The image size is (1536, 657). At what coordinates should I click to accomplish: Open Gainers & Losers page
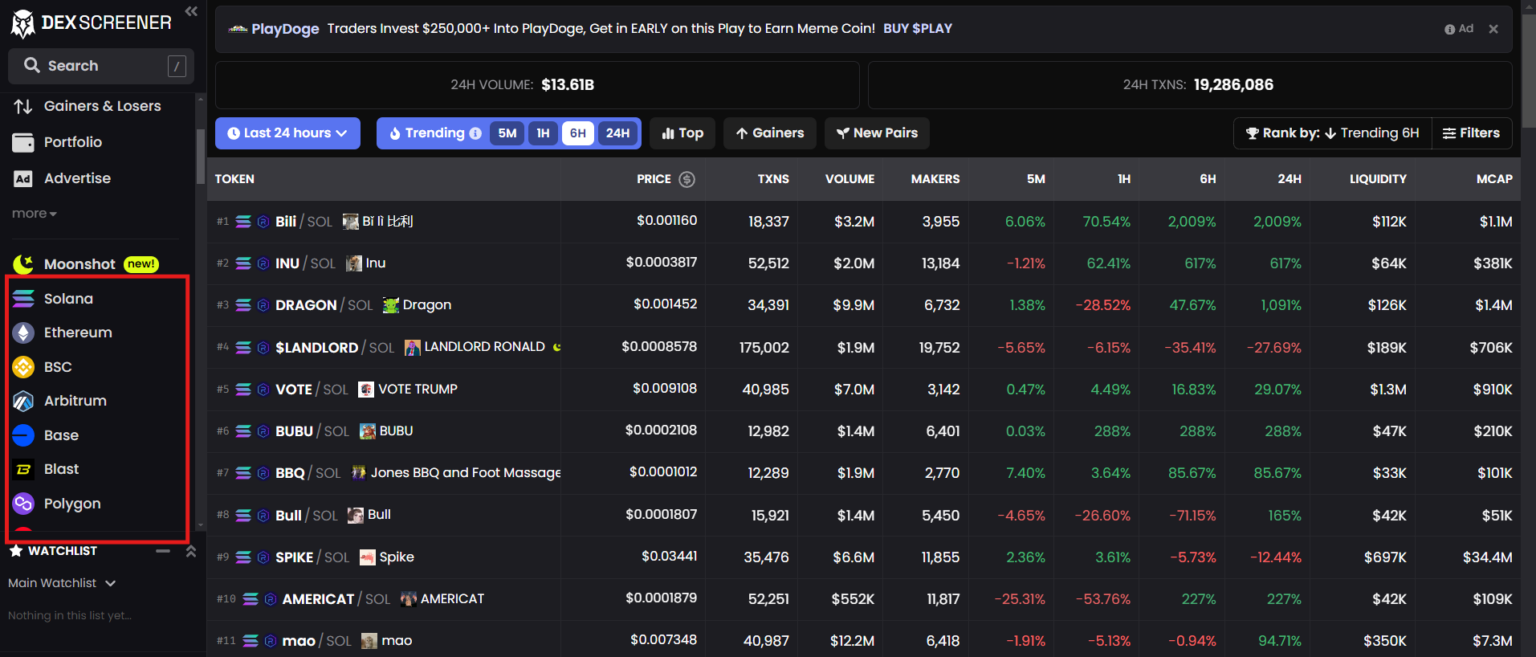pos(102,106)
